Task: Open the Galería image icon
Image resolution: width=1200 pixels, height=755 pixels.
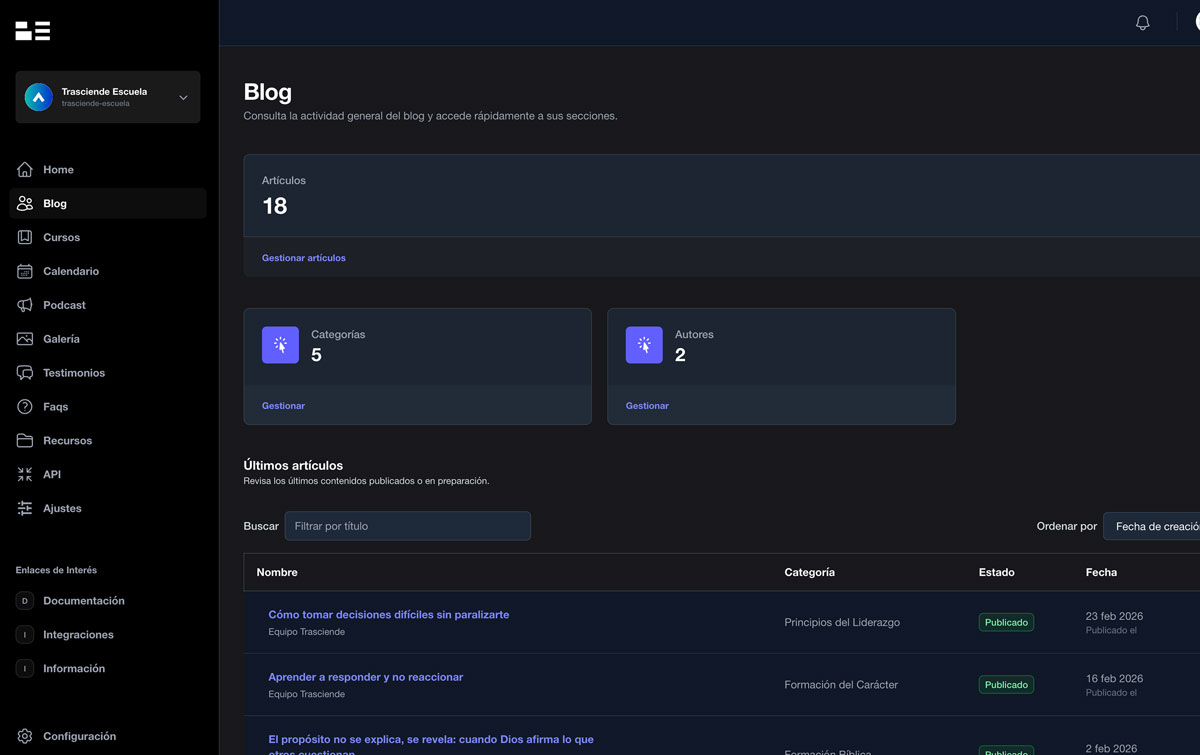Action: [25, 339]
